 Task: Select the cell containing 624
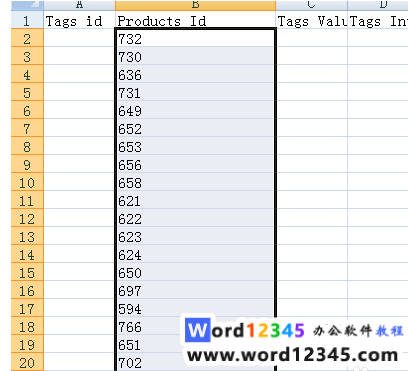point(196,254)
